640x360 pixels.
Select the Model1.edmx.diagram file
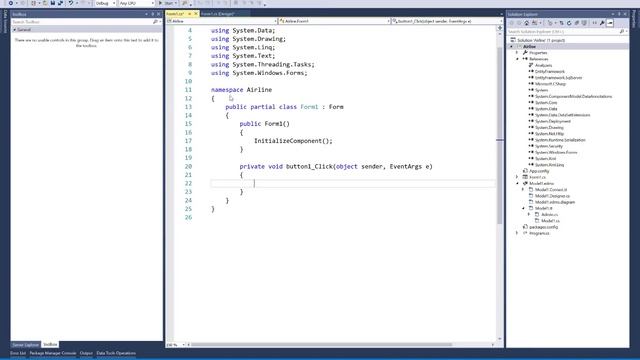coord(555,202)
